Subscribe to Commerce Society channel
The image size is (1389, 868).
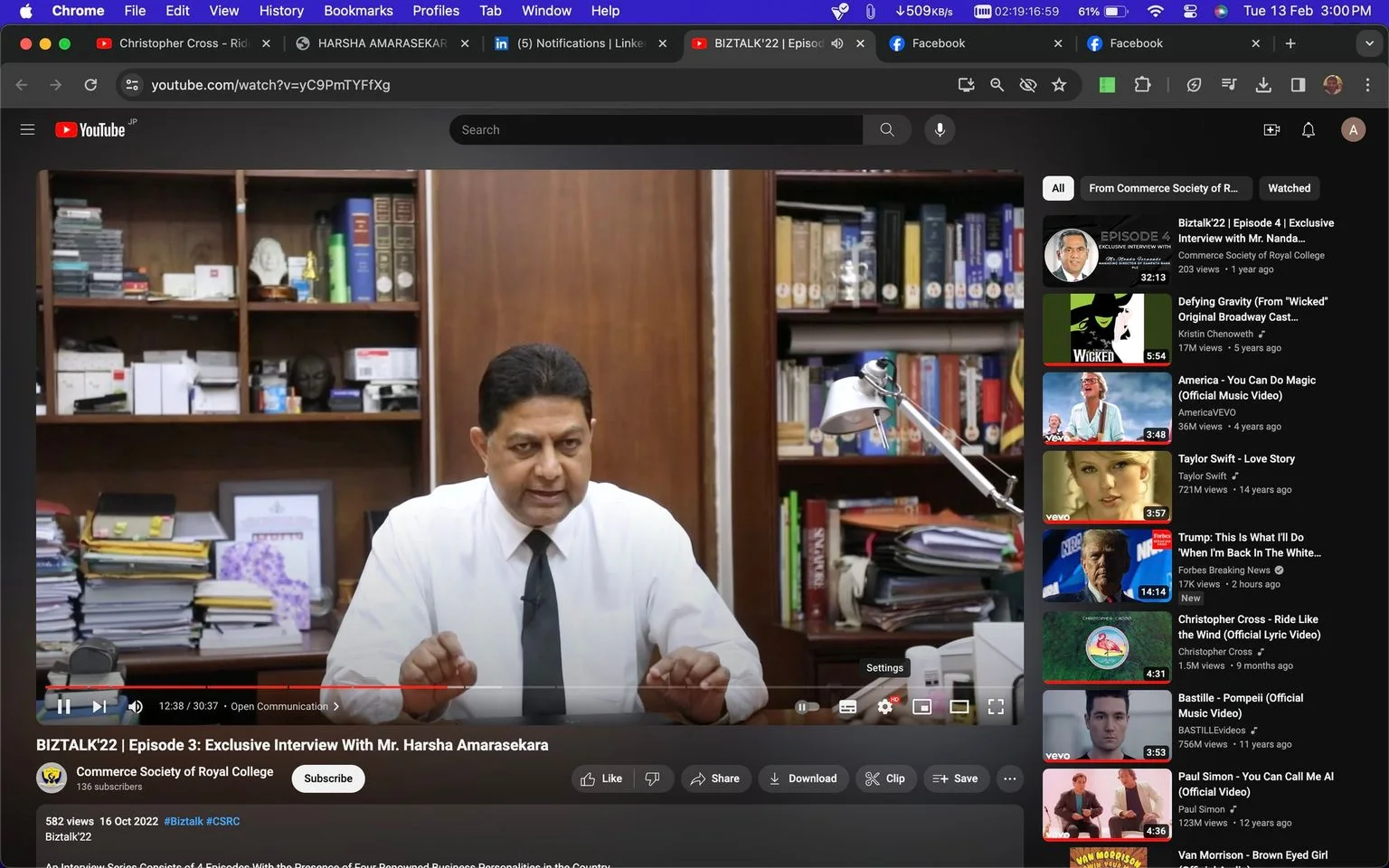point(328,778)
